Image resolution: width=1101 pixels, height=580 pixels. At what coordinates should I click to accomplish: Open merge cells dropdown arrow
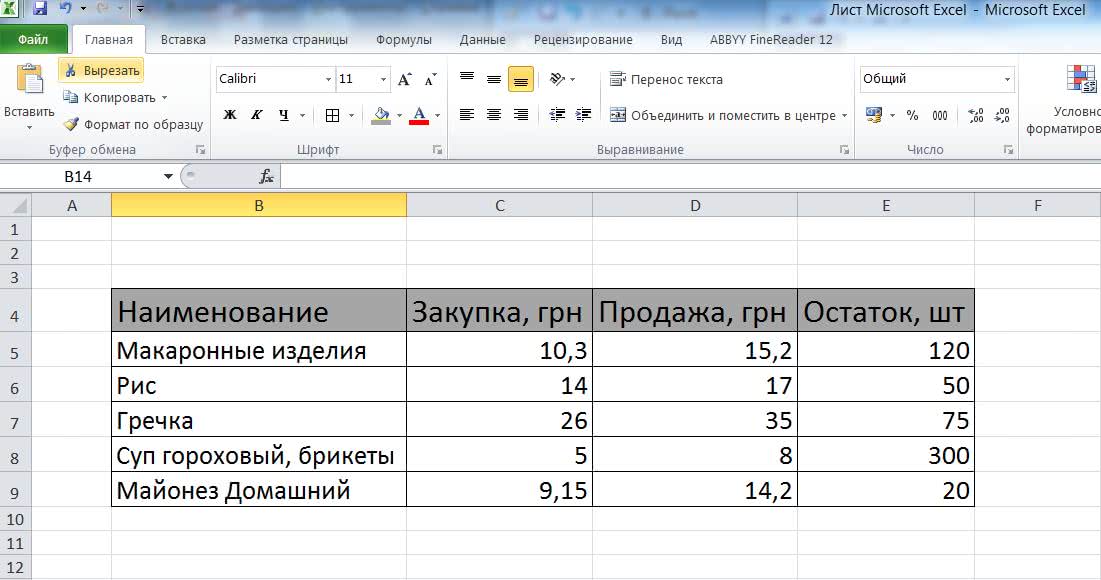point(845,115)
